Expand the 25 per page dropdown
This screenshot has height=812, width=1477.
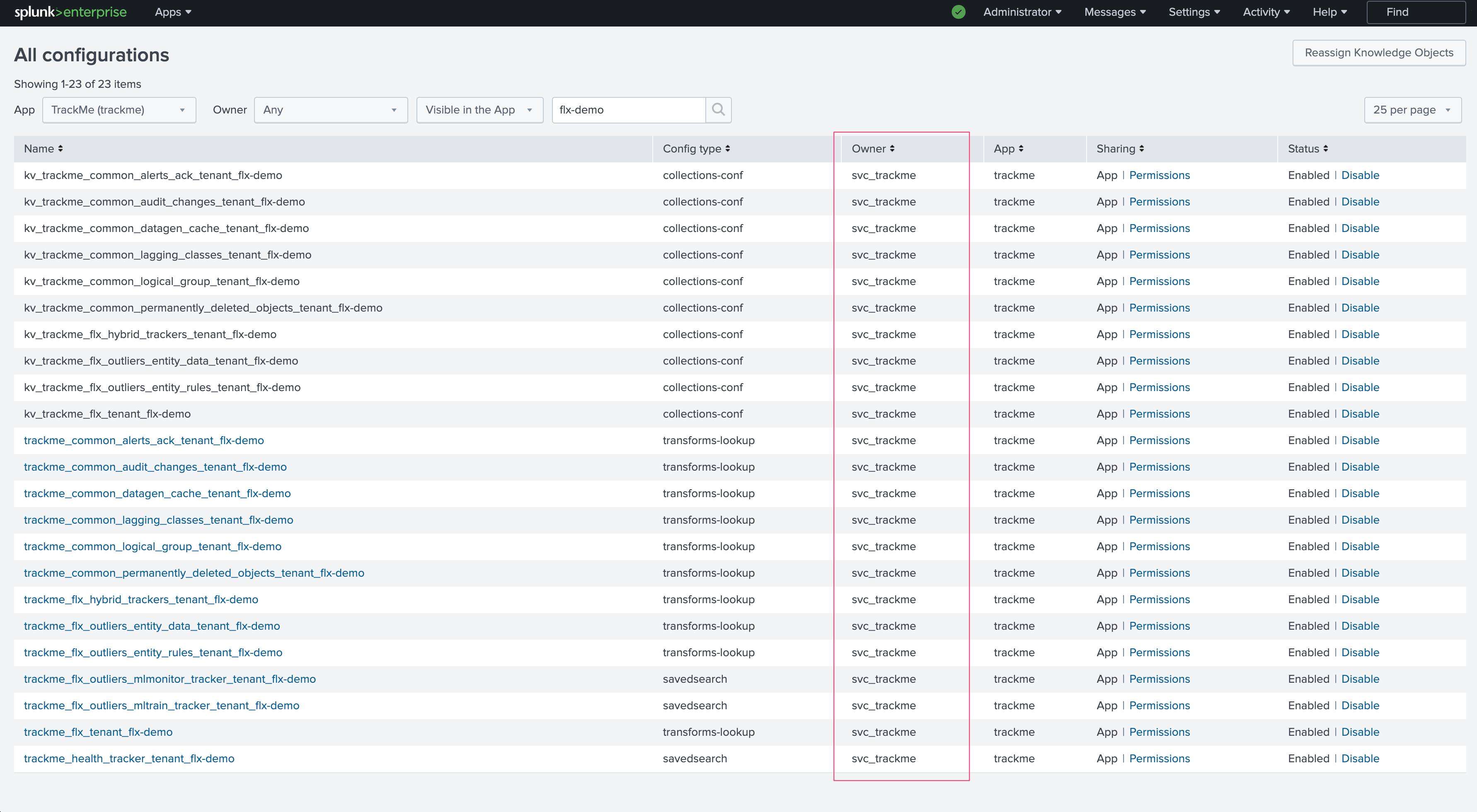tap(1412, 110)
